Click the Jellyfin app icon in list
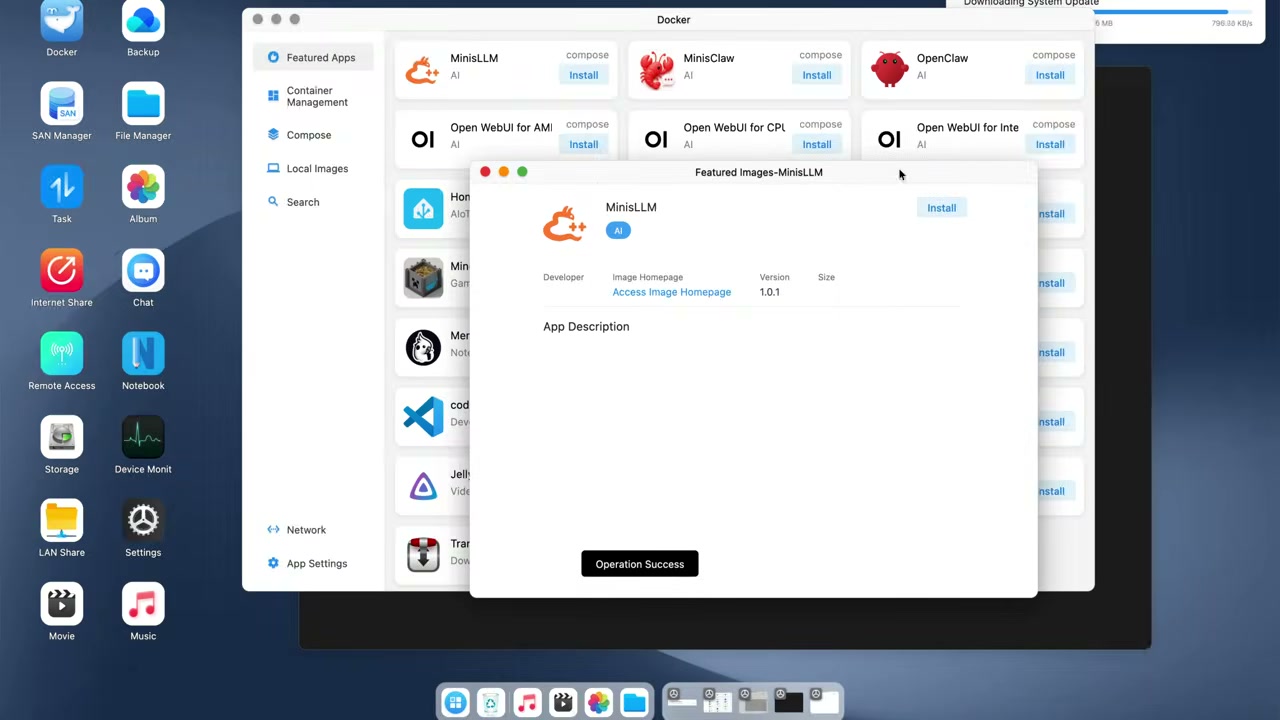This screenshot has height=720, width=1280. [x=423, y=486]
